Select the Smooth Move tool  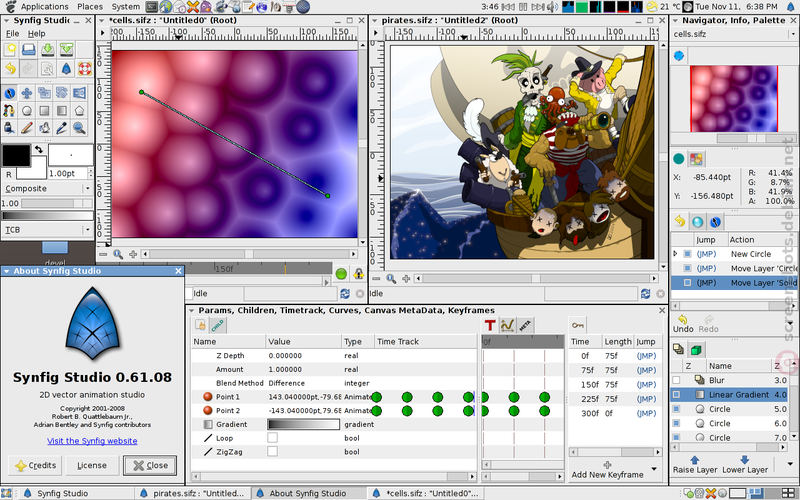coord(27,93)
